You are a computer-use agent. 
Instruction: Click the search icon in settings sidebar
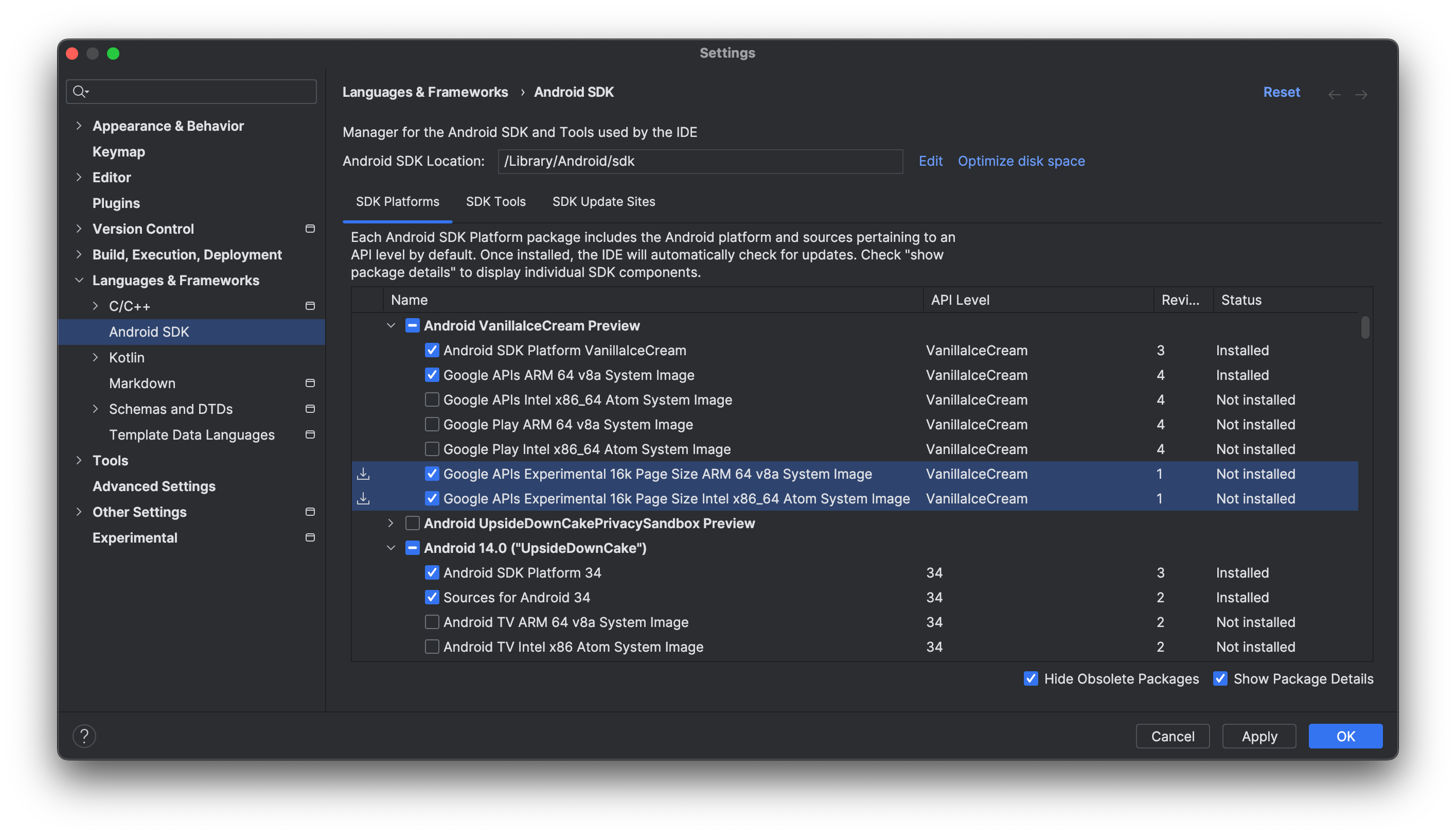[x=80, y=90]
